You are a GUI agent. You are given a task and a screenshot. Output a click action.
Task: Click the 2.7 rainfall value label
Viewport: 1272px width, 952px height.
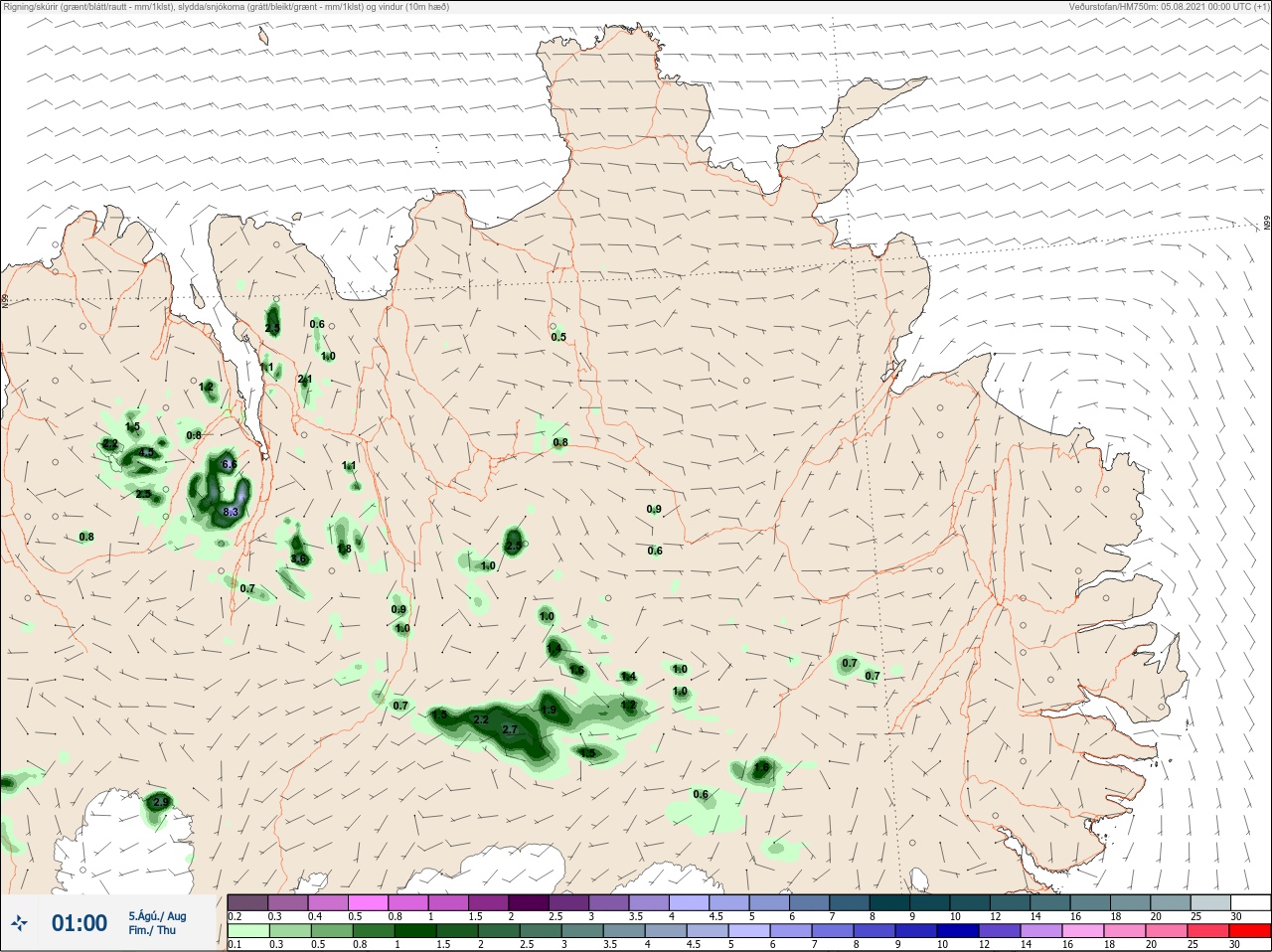coord(511,729)
